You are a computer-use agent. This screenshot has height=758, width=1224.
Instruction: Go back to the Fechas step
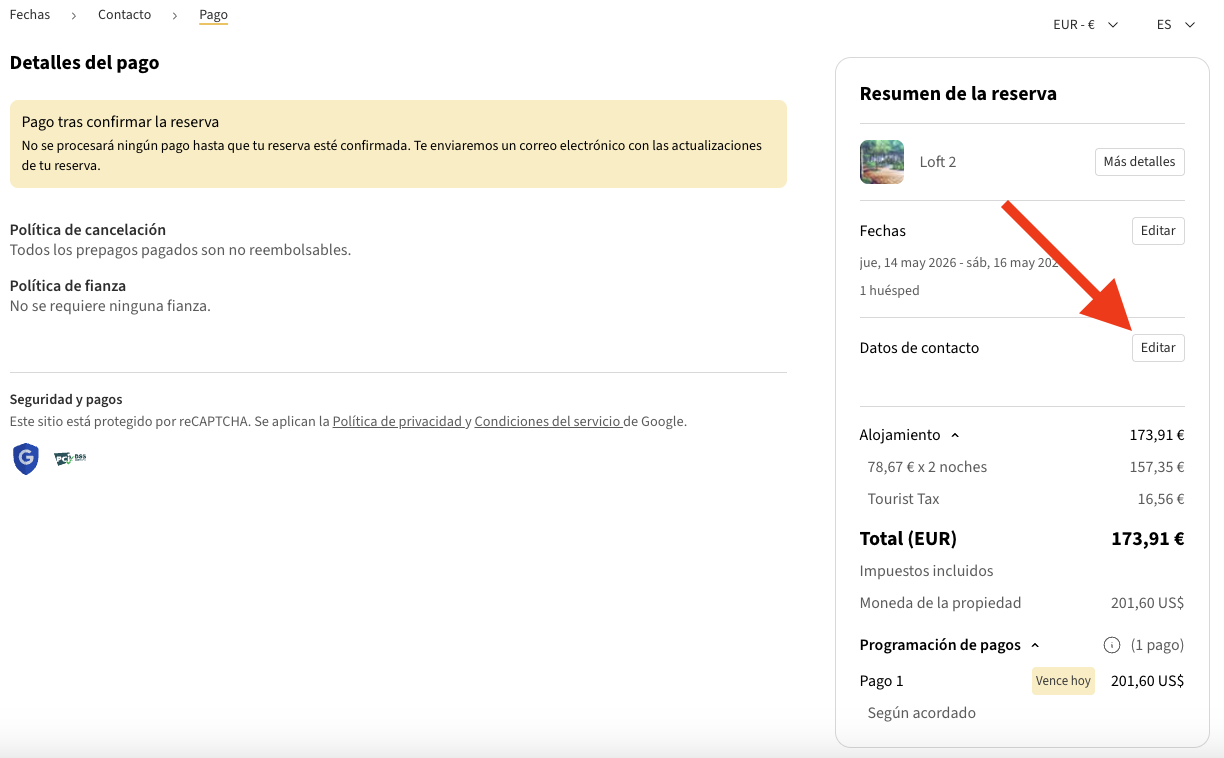30,15
